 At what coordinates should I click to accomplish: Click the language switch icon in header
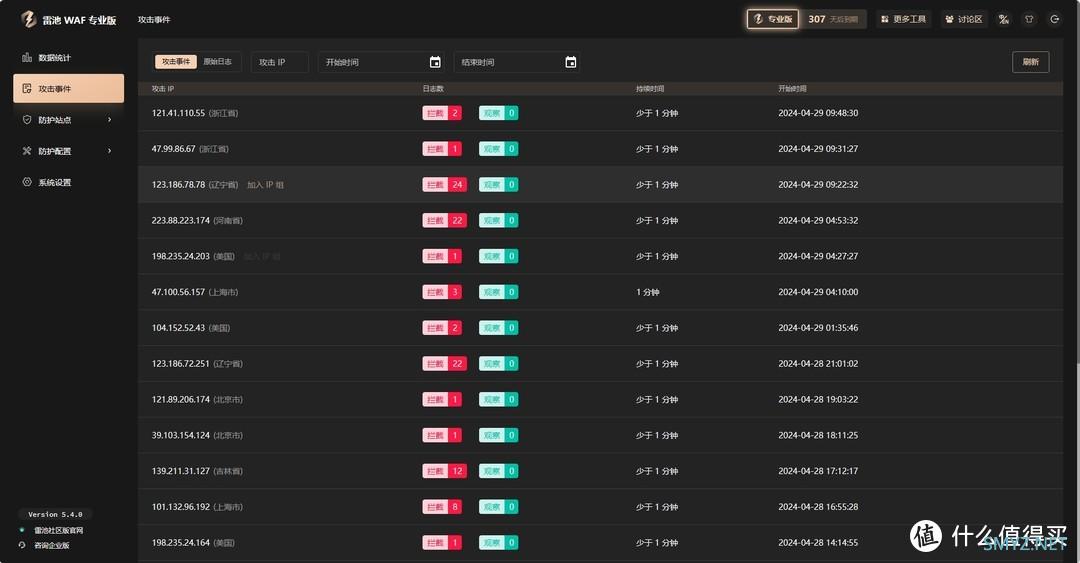1003,19
